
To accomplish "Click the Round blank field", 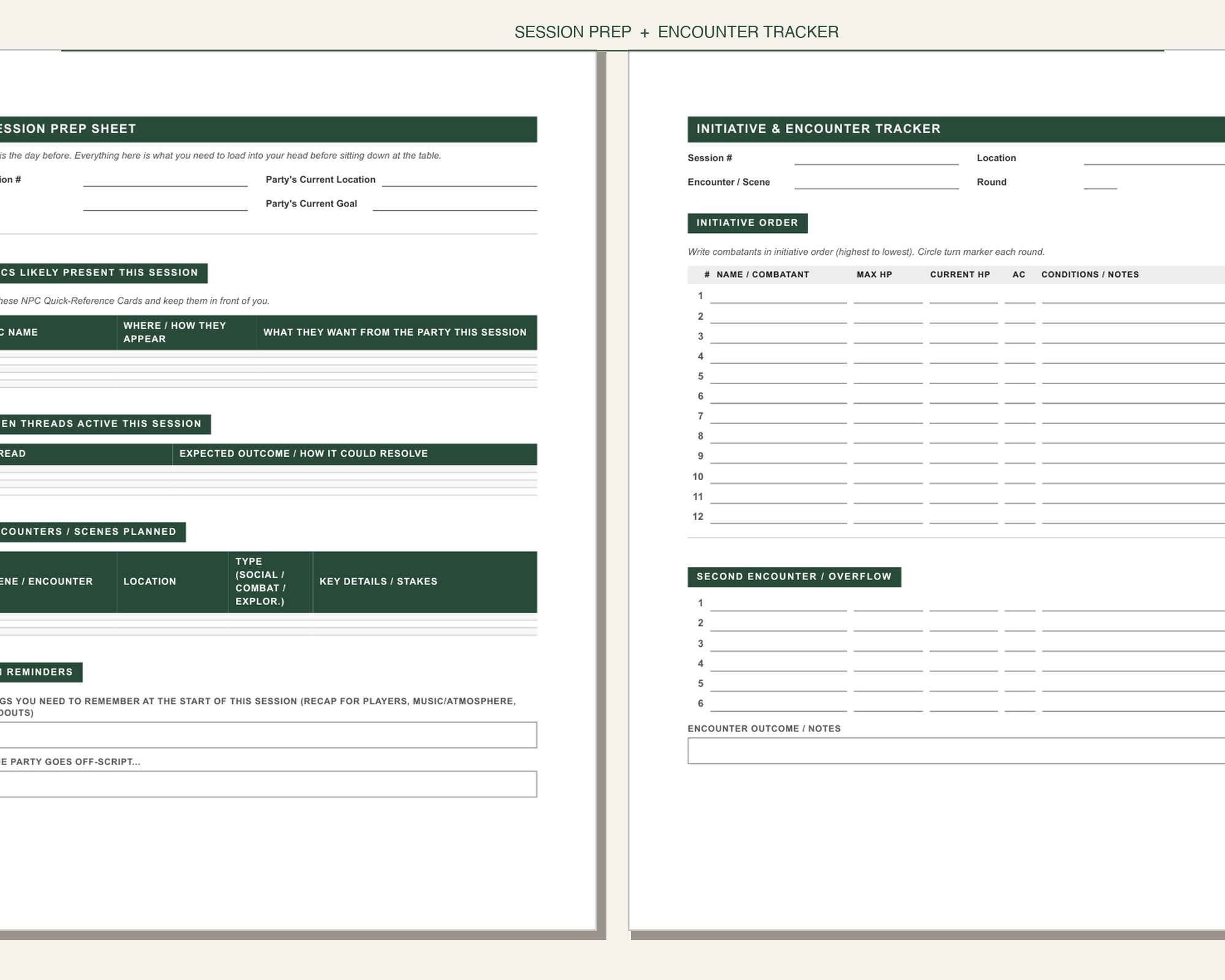I will click(x=1100, y=183).
